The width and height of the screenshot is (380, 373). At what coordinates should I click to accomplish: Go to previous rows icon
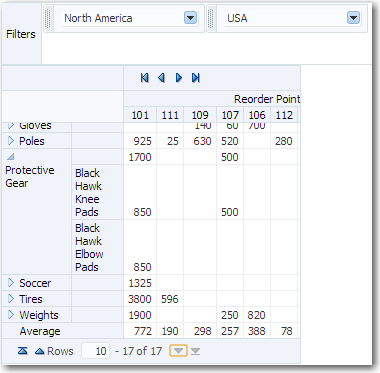pyautogui.click(x=40, y=351)
